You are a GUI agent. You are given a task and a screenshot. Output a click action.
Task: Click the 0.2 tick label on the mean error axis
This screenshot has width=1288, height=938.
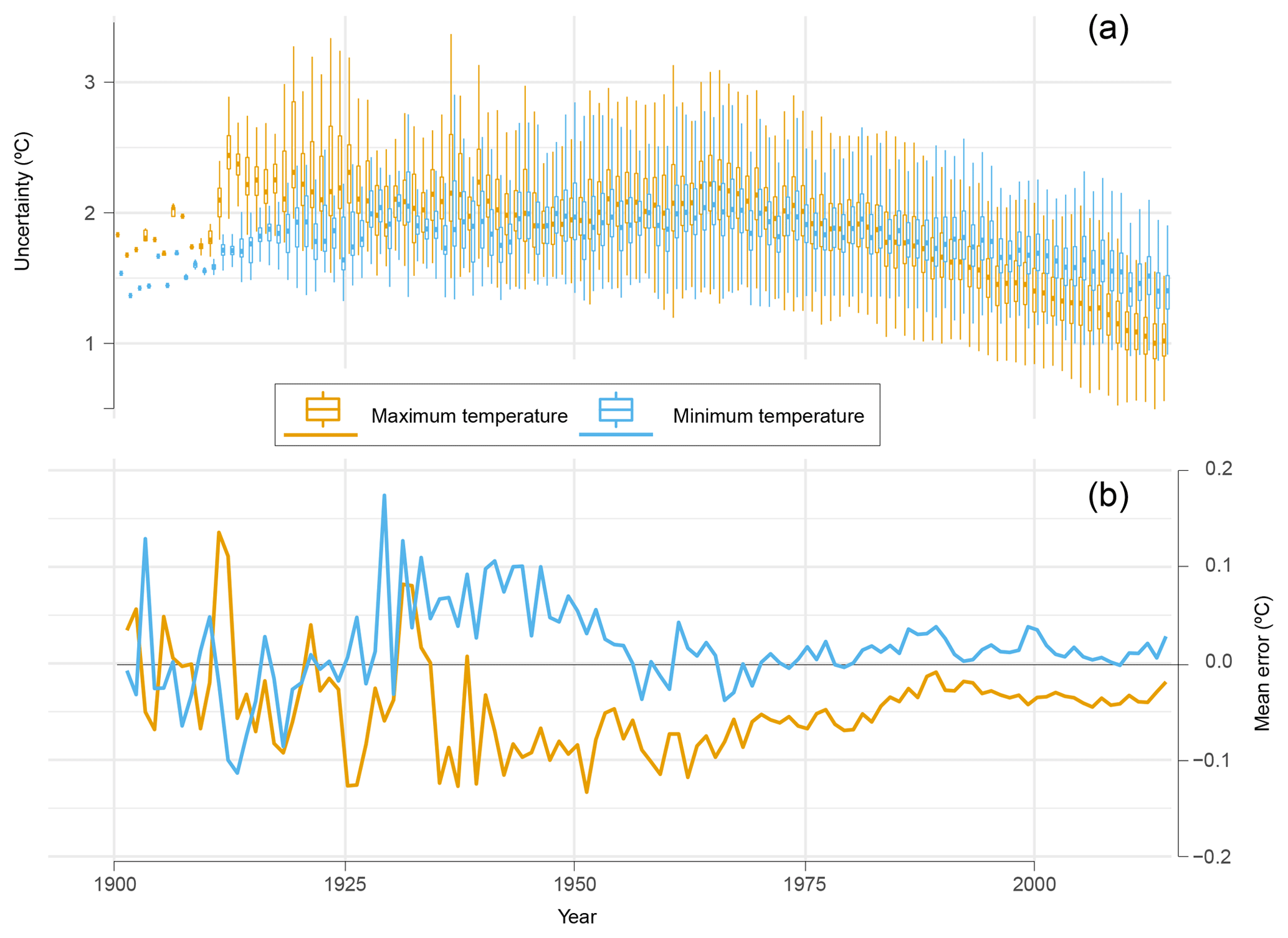1218,468
